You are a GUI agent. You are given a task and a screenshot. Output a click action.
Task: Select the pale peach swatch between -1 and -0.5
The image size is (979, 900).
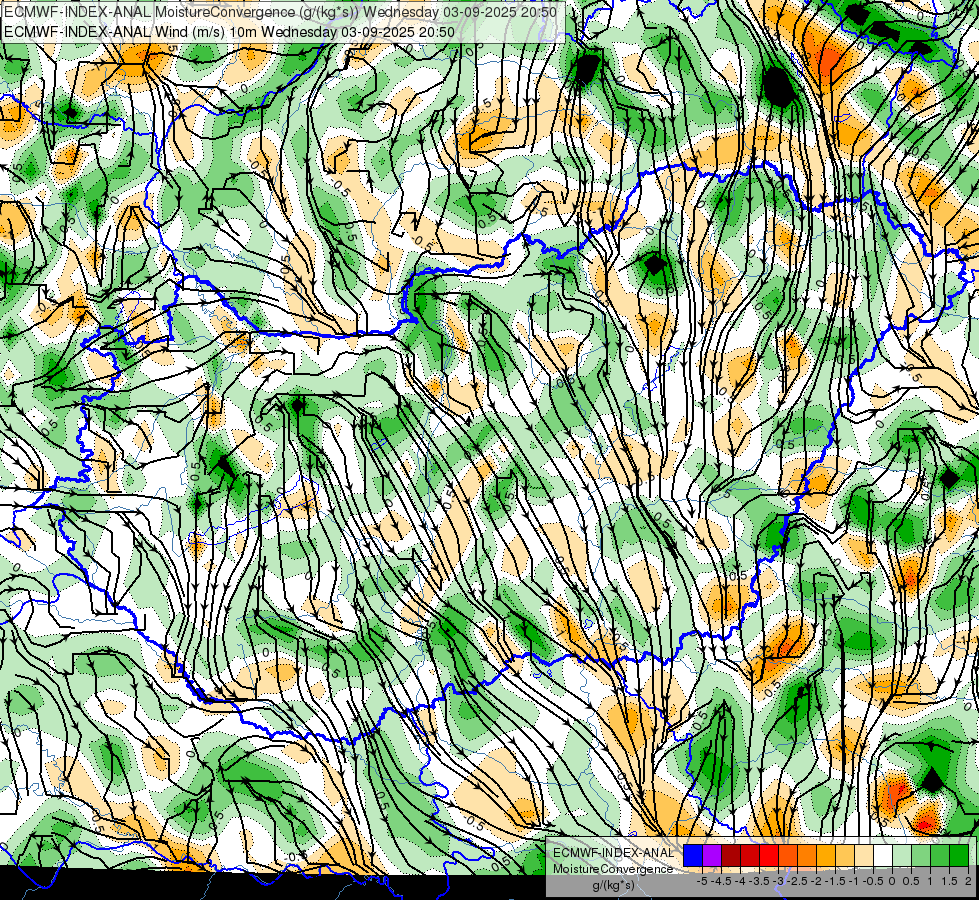tap(864, 855)
